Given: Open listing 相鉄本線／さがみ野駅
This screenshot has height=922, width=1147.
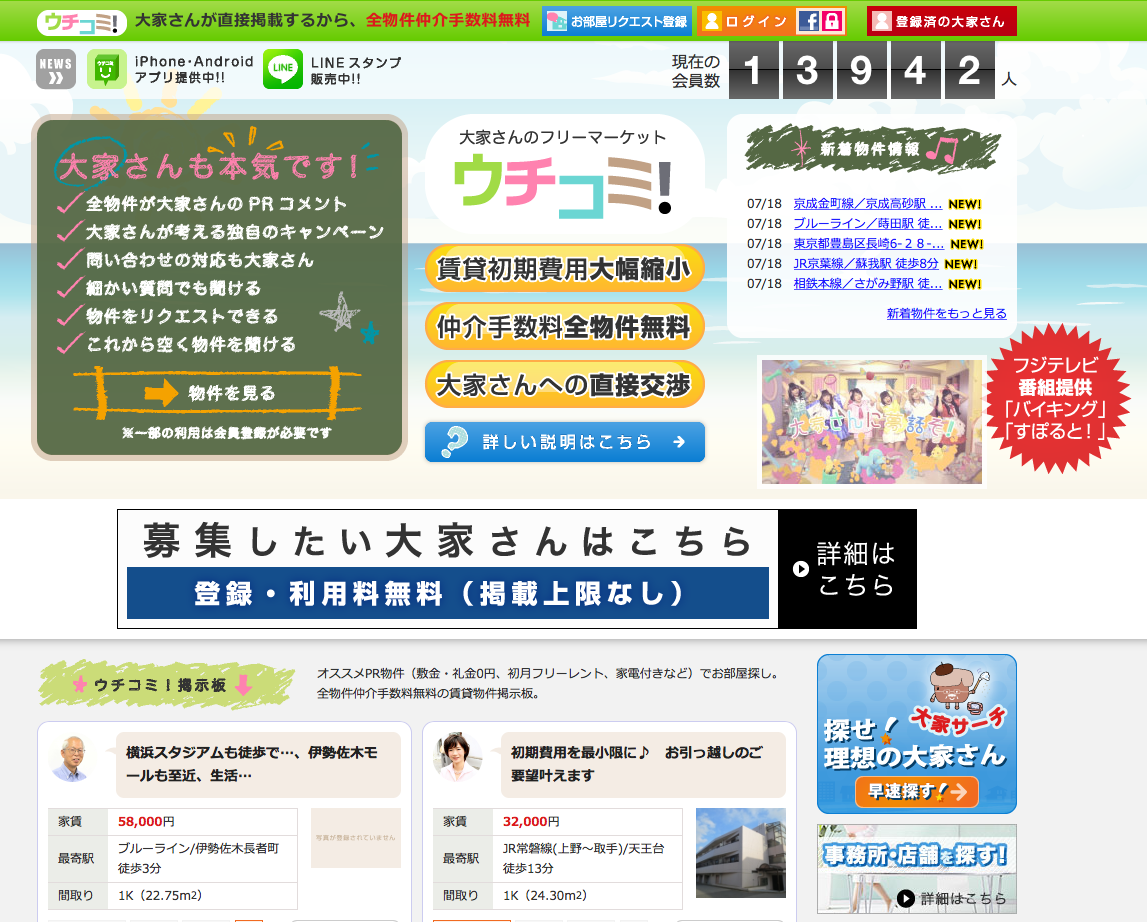Looking at the screenshot, I should (868, 283).
